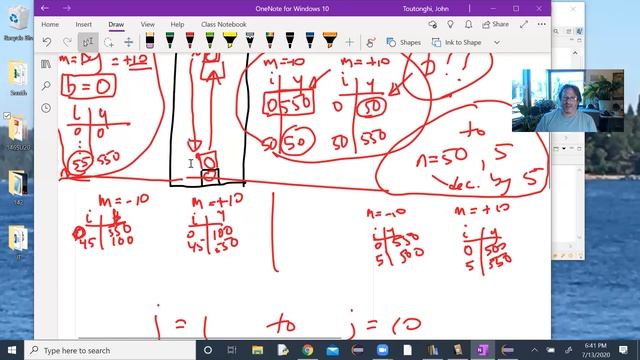Open Task View on the taskbar
Viewport: 640px width, 360px height.
click(x=232, y=350)
